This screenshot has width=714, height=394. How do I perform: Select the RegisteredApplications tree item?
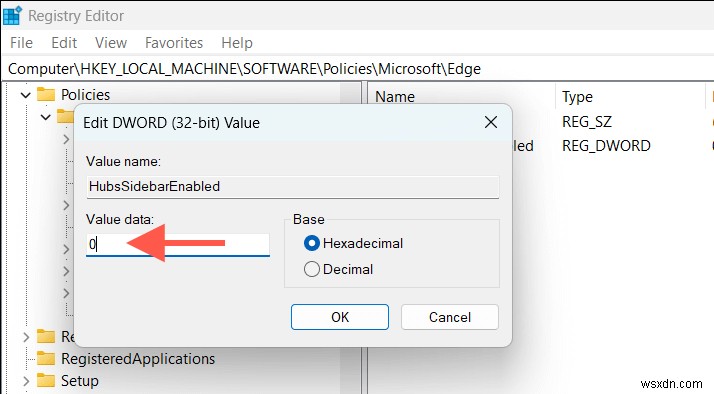point(138,359)
